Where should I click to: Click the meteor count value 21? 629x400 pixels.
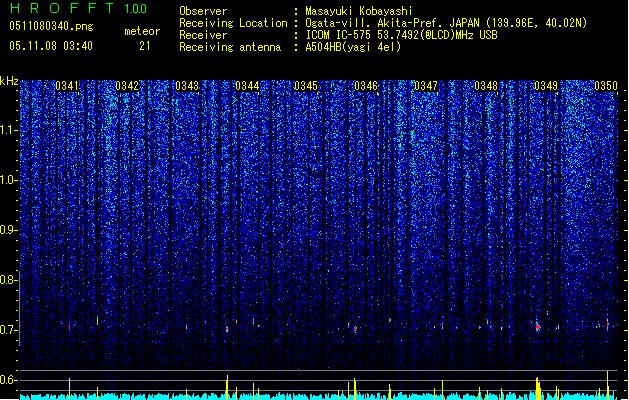145,46
